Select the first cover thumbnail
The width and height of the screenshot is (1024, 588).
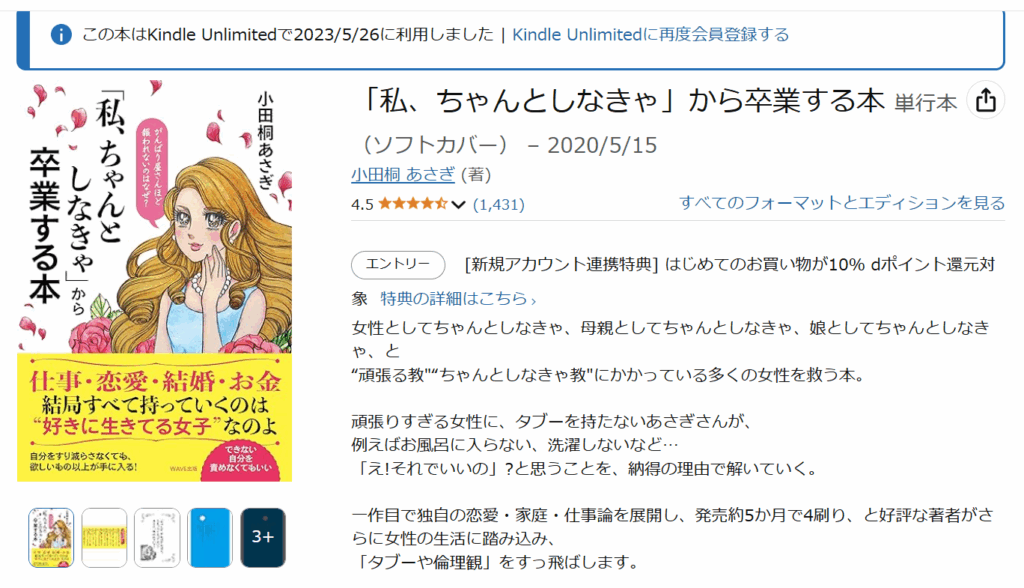tap(51, 538)
